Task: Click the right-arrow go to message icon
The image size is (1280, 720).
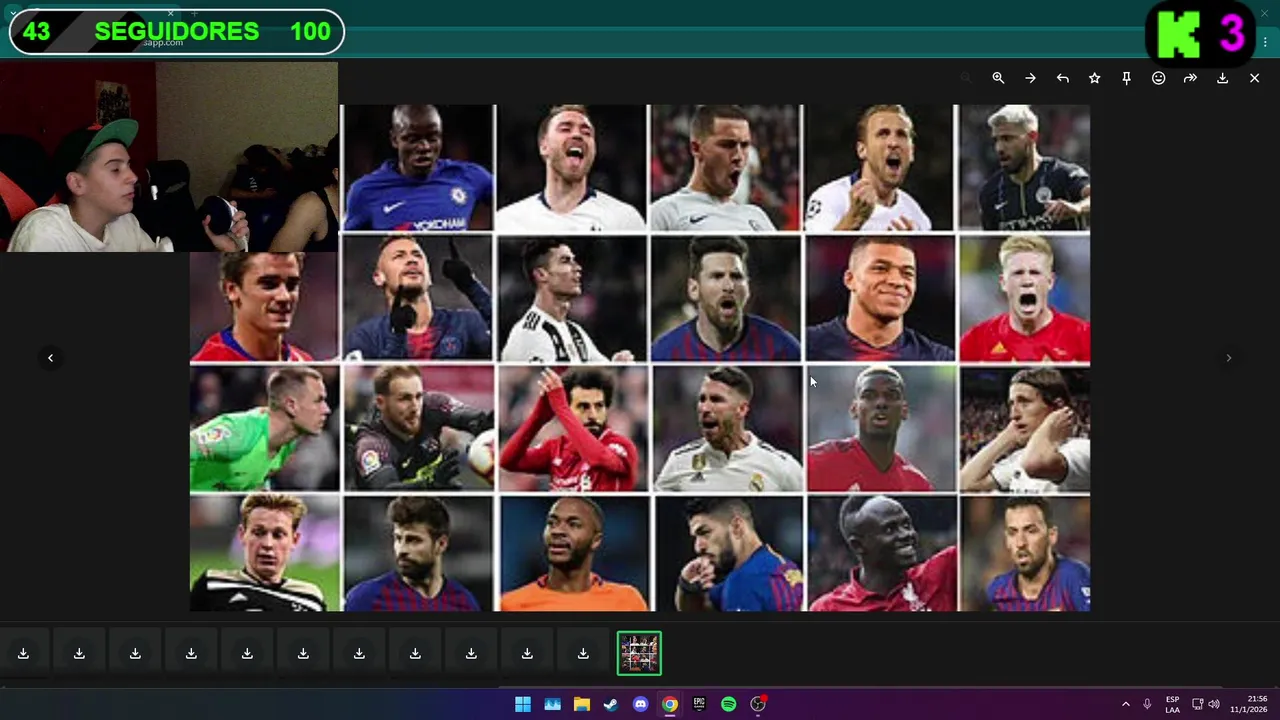Action: pyautogui.click(x=1030, y=78)
